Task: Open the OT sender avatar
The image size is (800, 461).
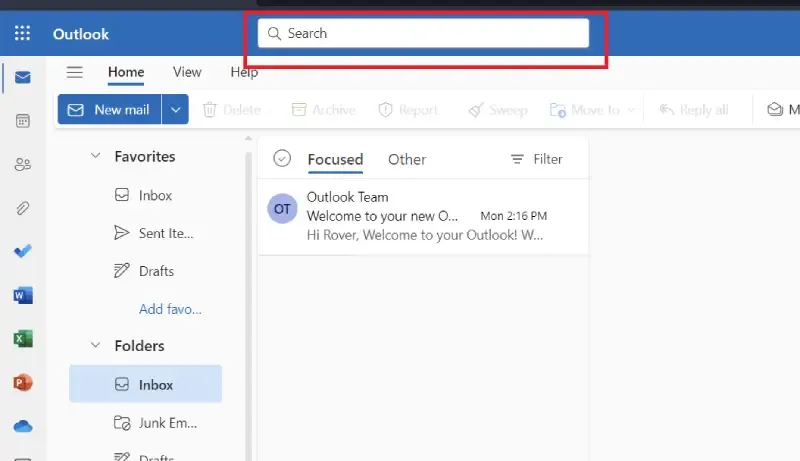Action: tap(282, 209)
